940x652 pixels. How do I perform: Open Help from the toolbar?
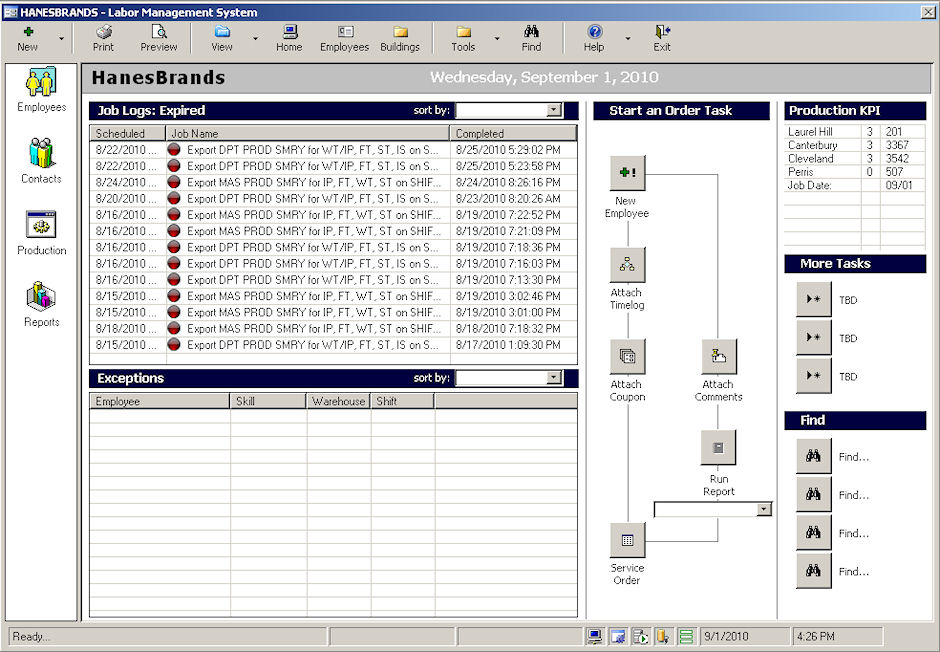pyautogui.click(x=594, y=38)
